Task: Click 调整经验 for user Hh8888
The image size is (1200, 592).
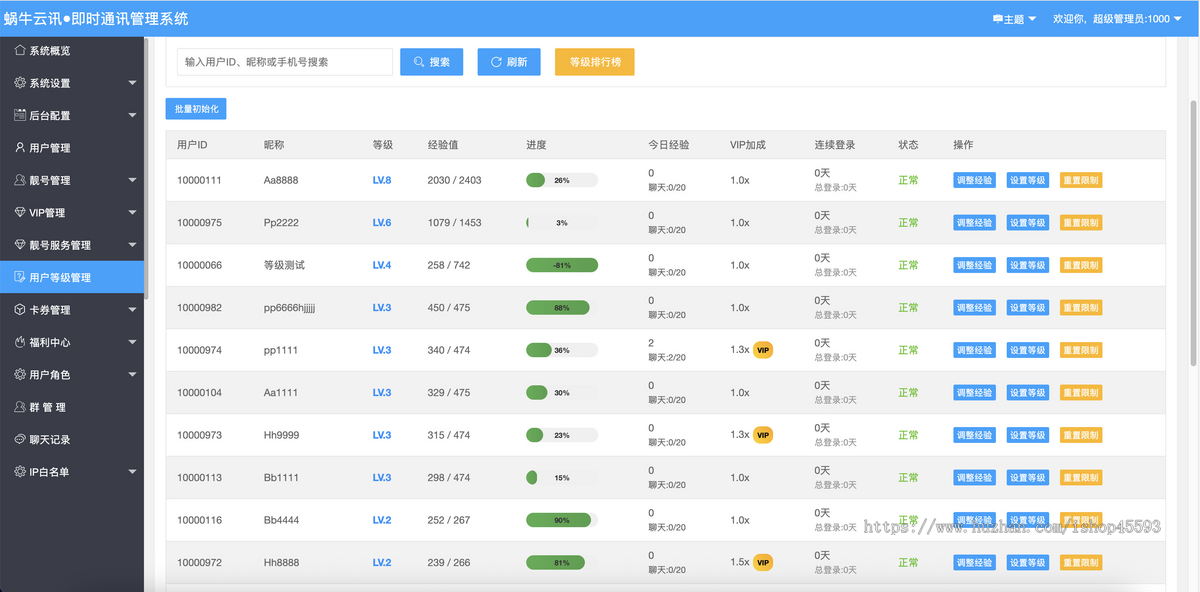Action: pos(974,563)
